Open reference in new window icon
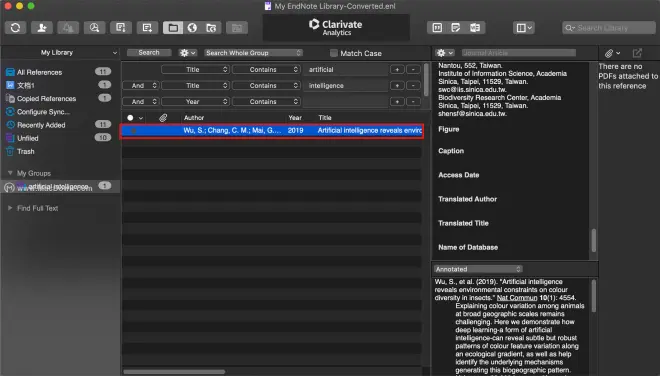 click(x=637, y=53)
